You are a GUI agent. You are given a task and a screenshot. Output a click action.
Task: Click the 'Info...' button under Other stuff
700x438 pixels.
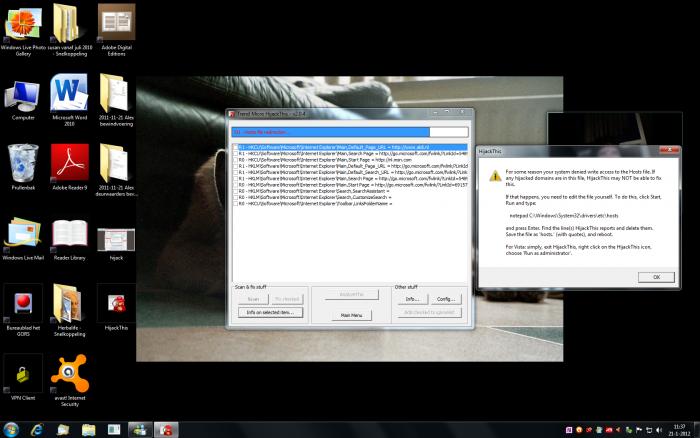[412, 299]
